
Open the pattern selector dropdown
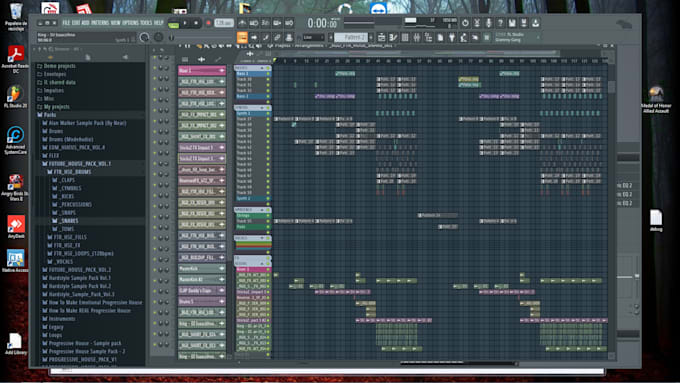[x=350, y=38]
